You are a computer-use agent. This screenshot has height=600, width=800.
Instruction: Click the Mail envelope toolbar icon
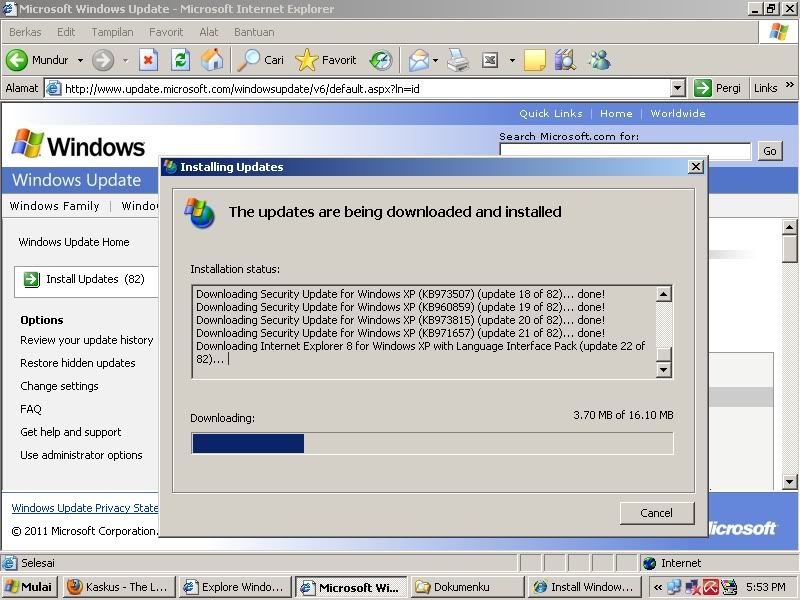click(x=418, y=60)
